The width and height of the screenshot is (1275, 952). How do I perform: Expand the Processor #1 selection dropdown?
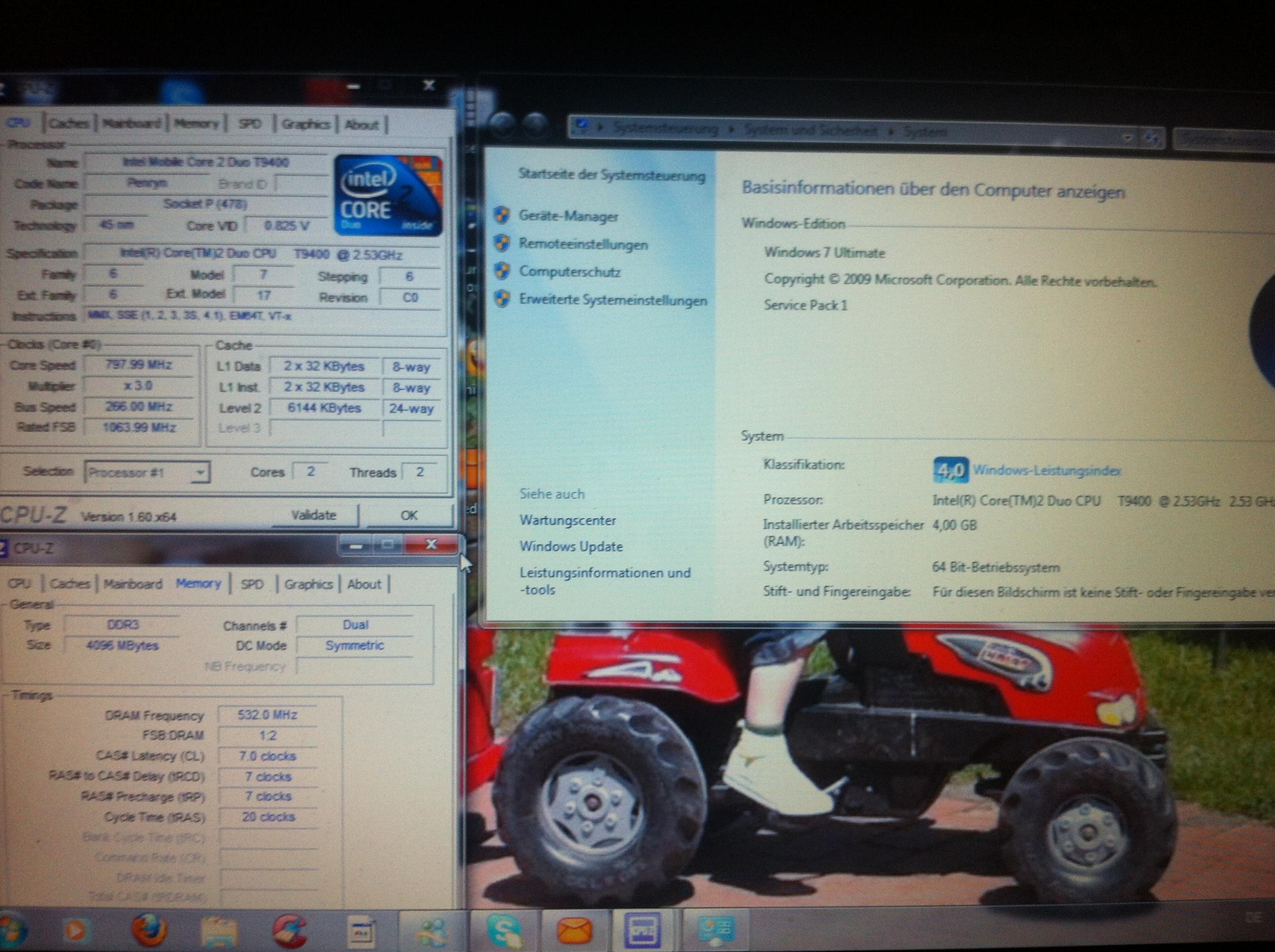click(x=200, y=472)
